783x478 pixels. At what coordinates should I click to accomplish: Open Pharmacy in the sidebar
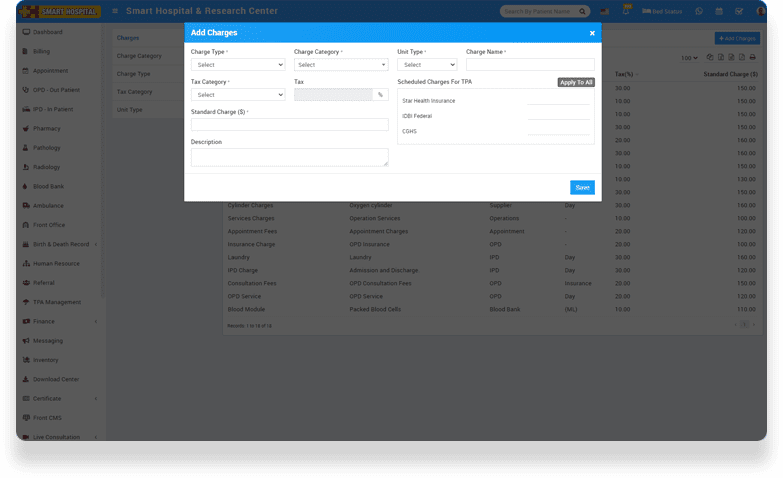[46, 128]
